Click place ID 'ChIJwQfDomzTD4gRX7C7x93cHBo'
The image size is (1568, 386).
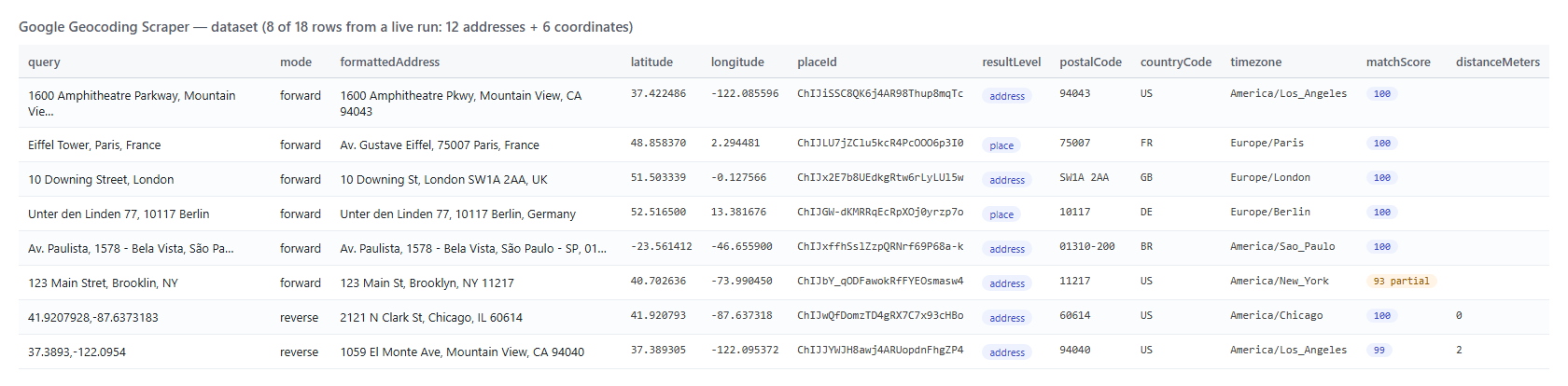coord(880,315)
